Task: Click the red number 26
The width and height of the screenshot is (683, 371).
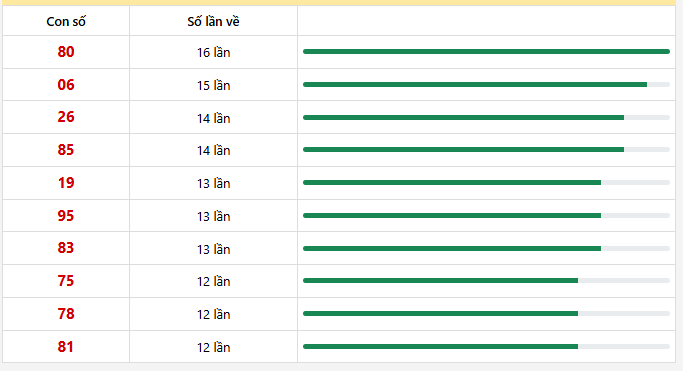Action: [x=66, y=117]
